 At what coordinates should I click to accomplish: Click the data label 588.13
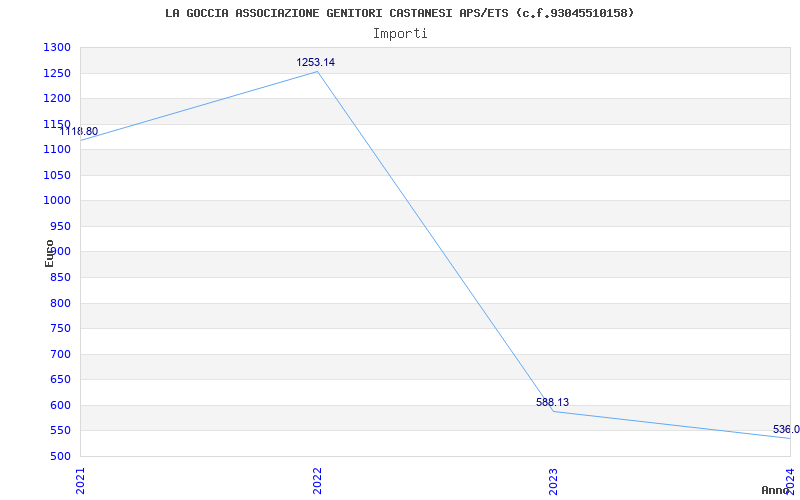(x=553, y=402)
